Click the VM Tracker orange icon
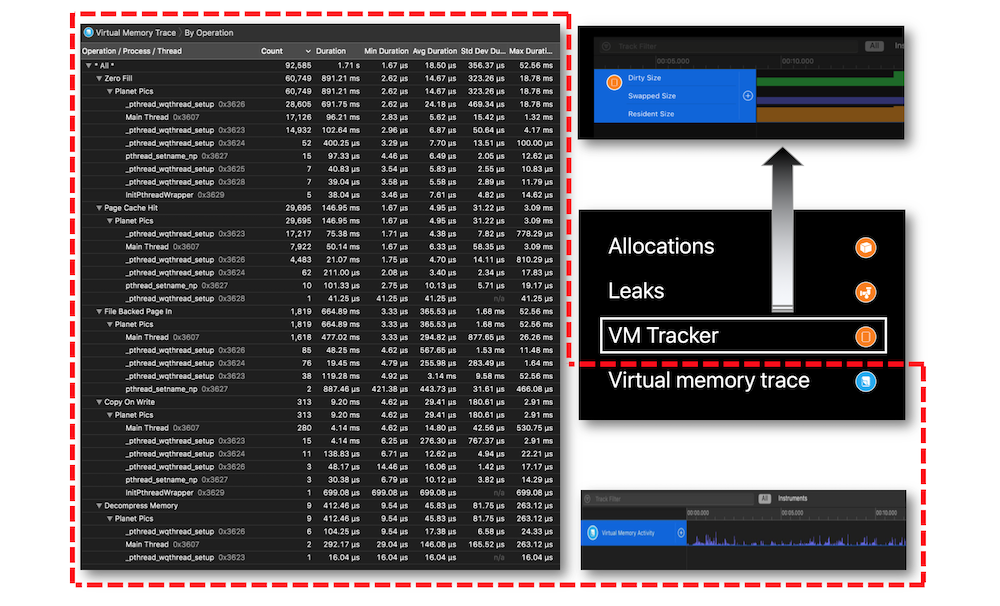This screenshot has width=1000, height=606. (x=865, y=336)
